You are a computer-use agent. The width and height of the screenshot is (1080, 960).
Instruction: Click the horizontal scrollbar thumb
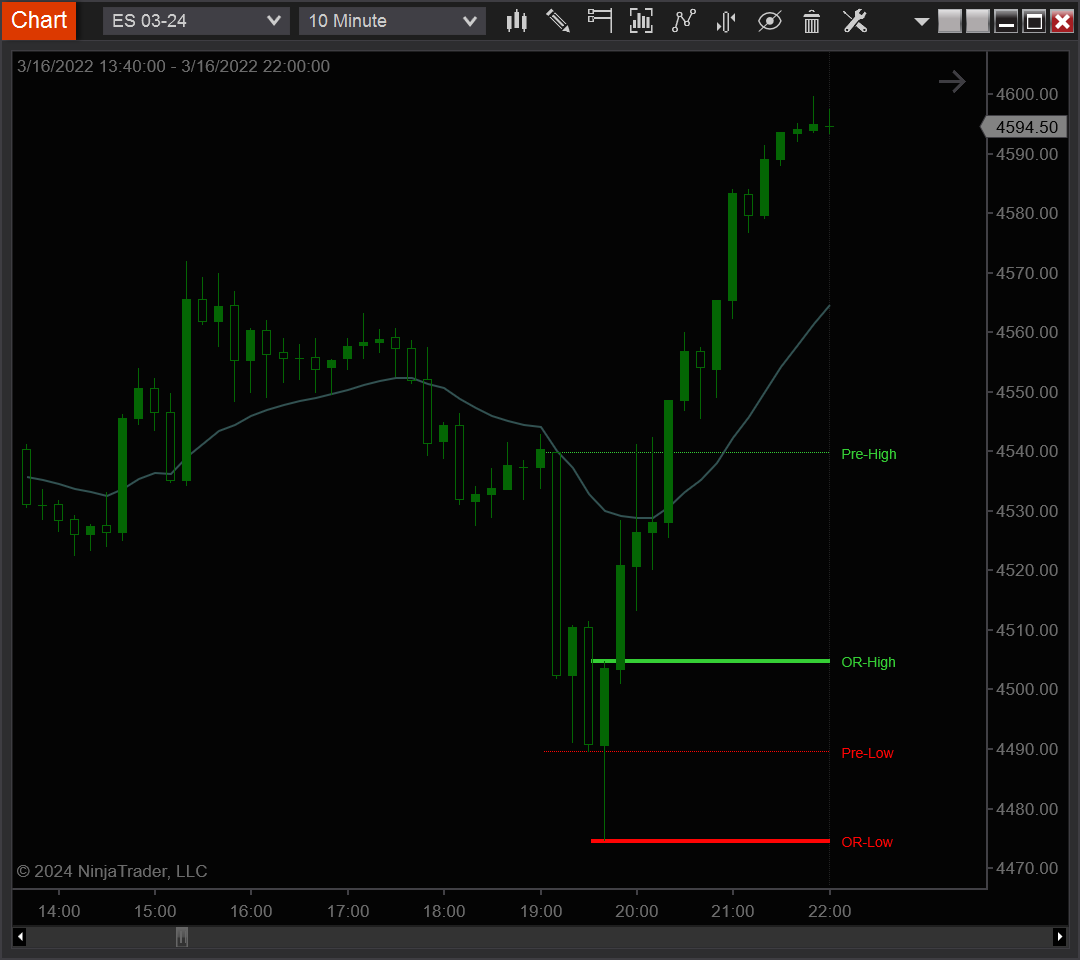click(182, 937)
